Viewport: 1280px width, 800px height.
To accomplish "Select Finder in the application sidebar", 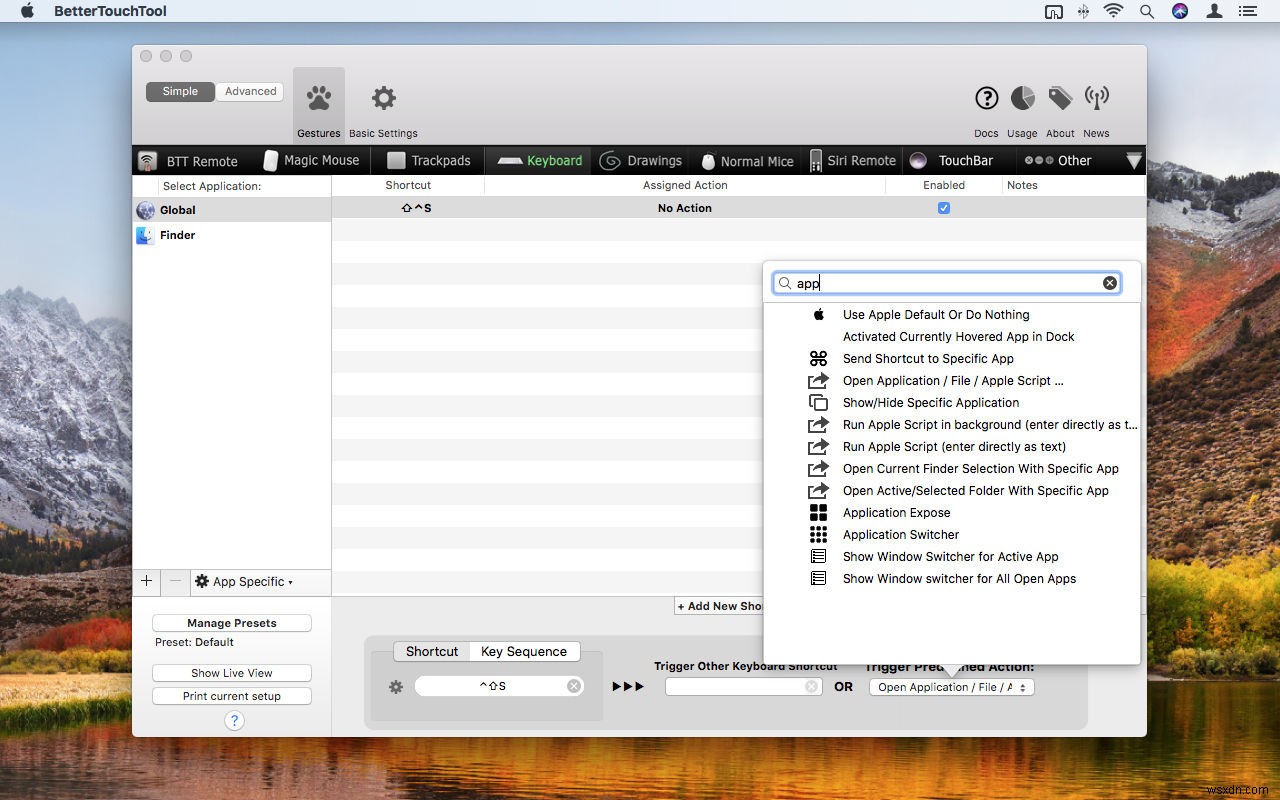I will coord(177,235).
